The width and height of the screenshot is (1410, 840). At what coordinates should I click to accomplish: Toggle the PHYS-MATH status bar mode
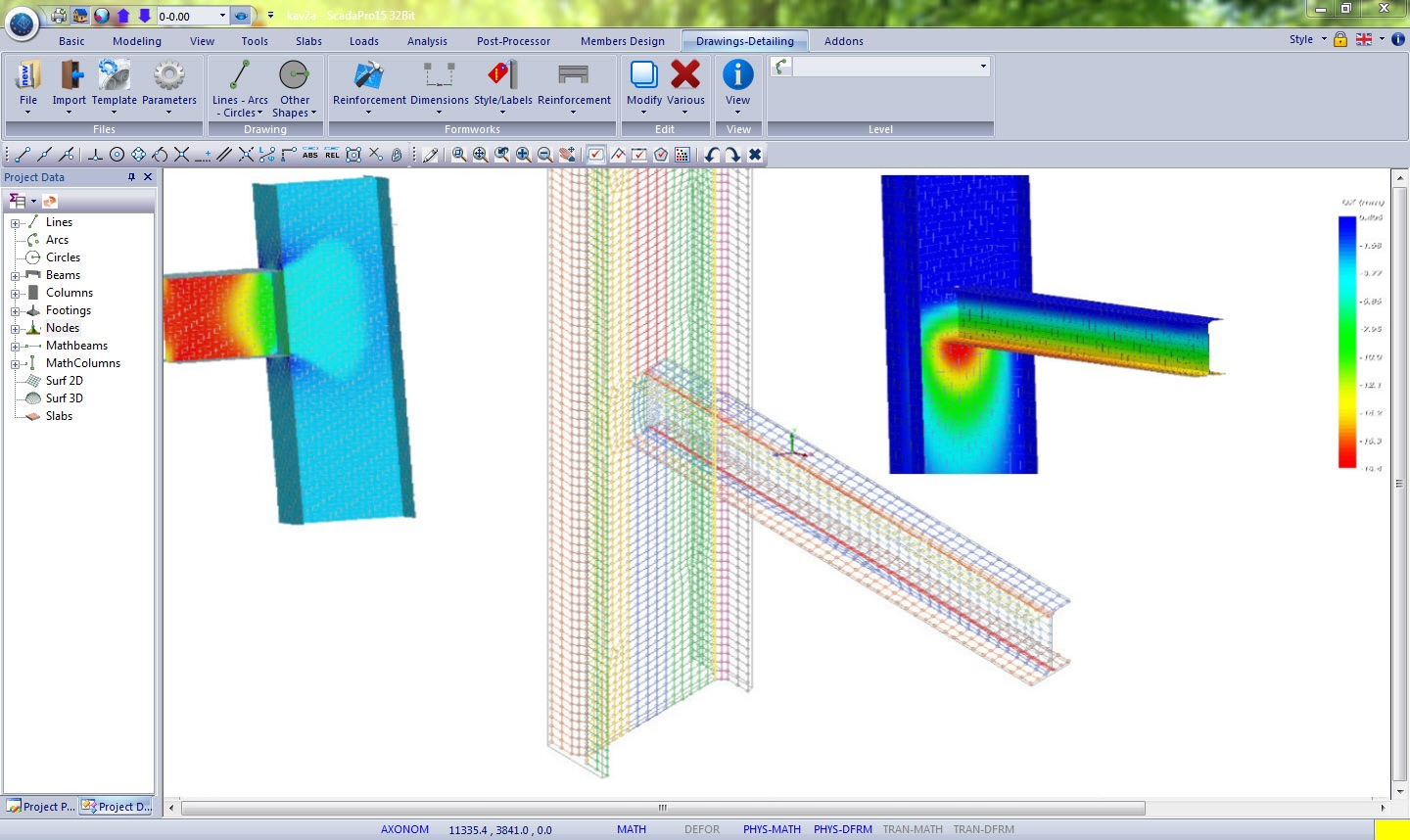[x=772, y=829]
